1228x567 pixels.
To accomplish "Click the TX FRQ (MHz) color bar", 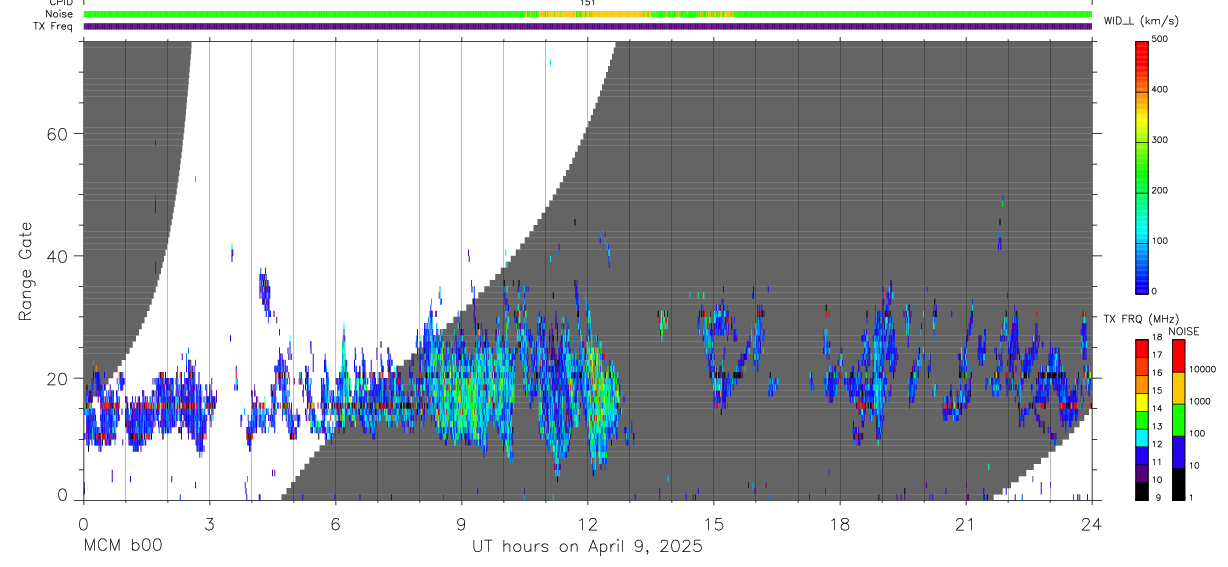I will pyautogui.click(x=1142, y=420).
